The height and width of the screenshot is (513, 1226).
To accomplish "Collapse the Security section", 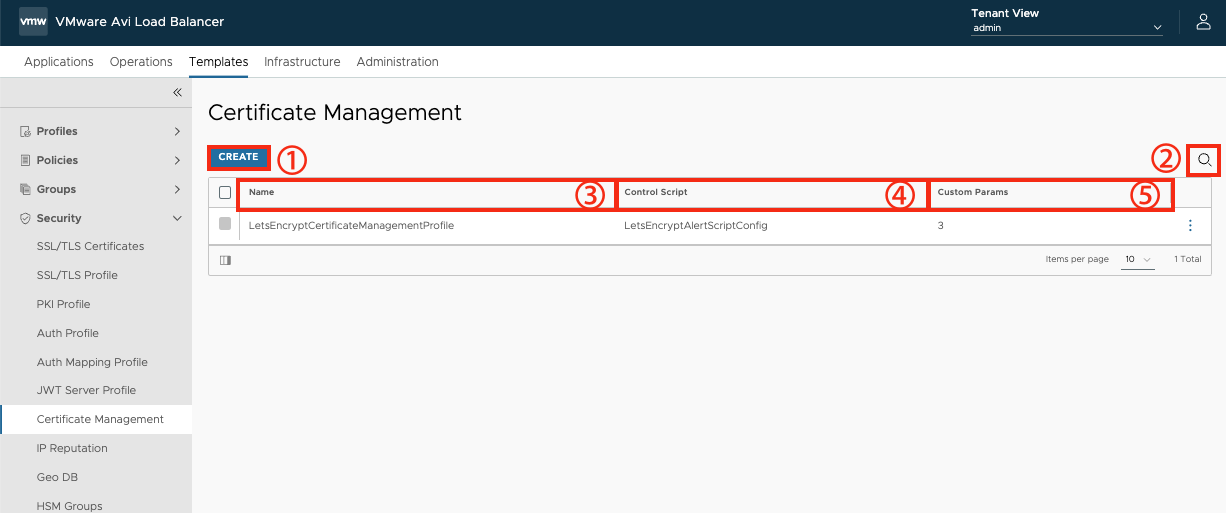I will pos(177,218).
